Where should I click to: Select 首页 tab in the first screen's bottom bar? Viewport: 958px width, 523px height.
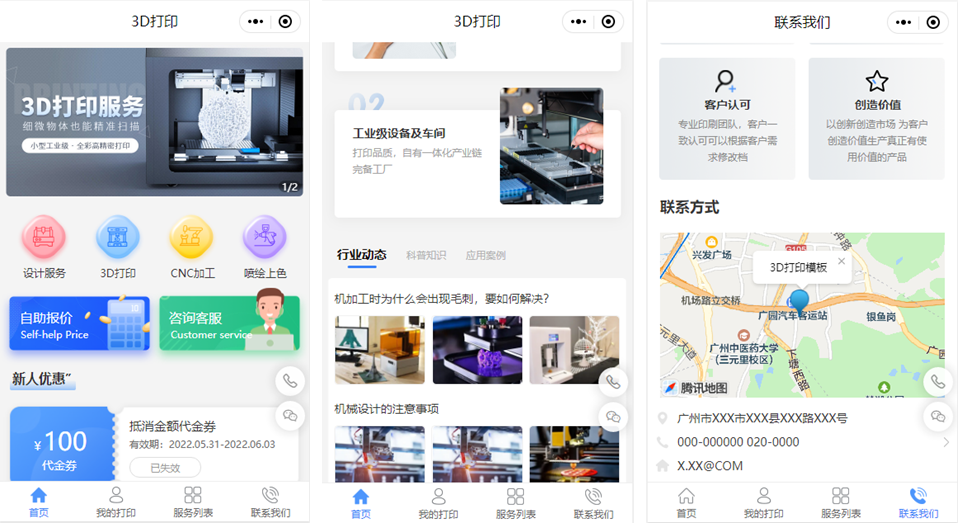click(x=38, y=502)
